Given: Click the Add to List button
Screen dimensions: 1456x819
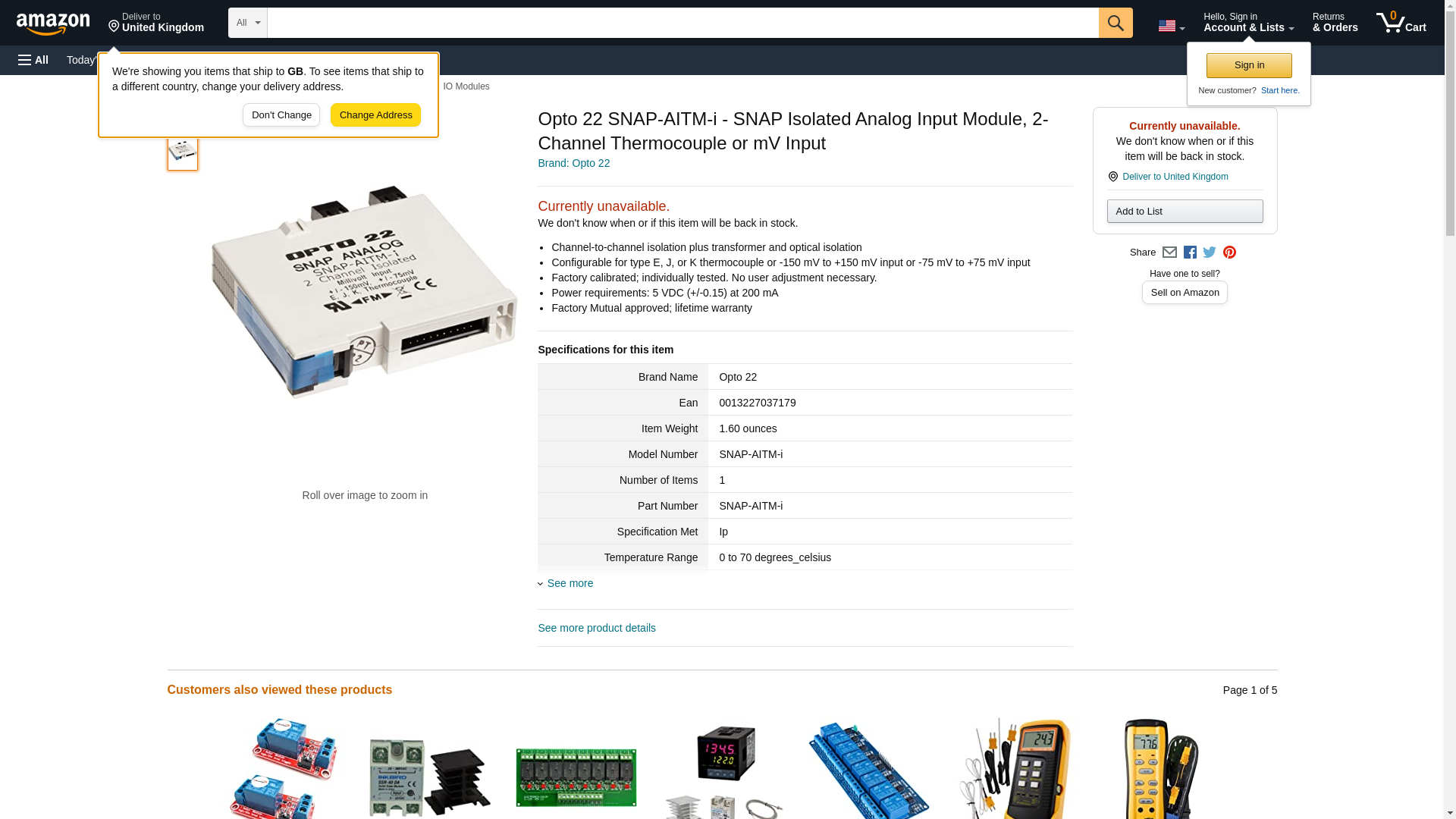Looking at the screenshot, I should tap(1184, 211).
